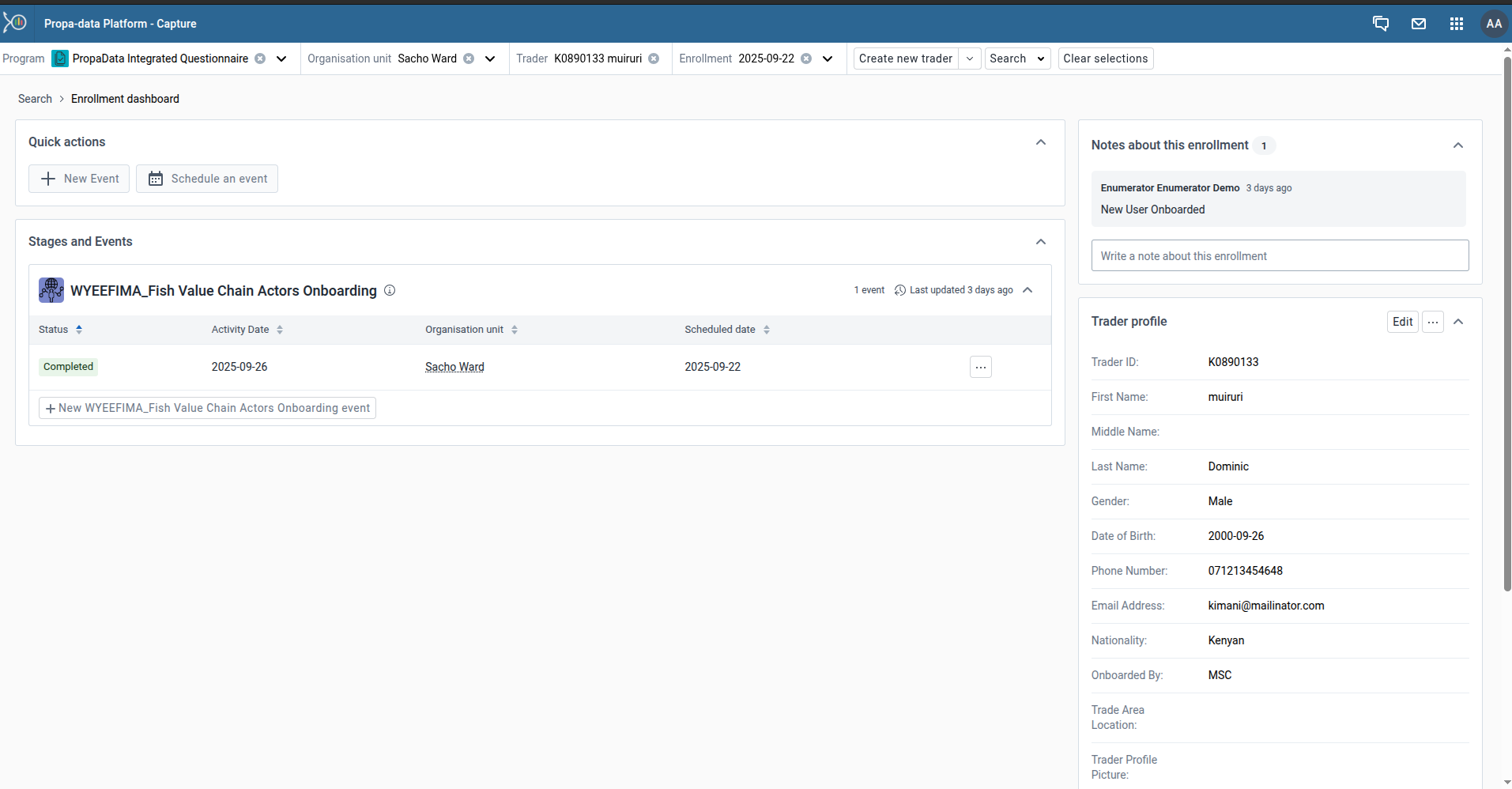The width and height of the screenshot is (1512, 789).
Task: Click the info icon beside WYEEFIMA_Fish Value Chain Actors Onboarding
Action: 389,291
